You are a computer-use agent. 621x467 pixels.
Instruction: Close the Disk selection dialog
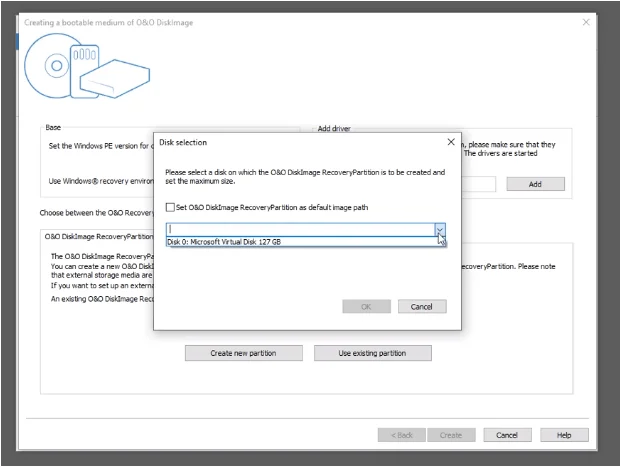(x=451, y=142)
